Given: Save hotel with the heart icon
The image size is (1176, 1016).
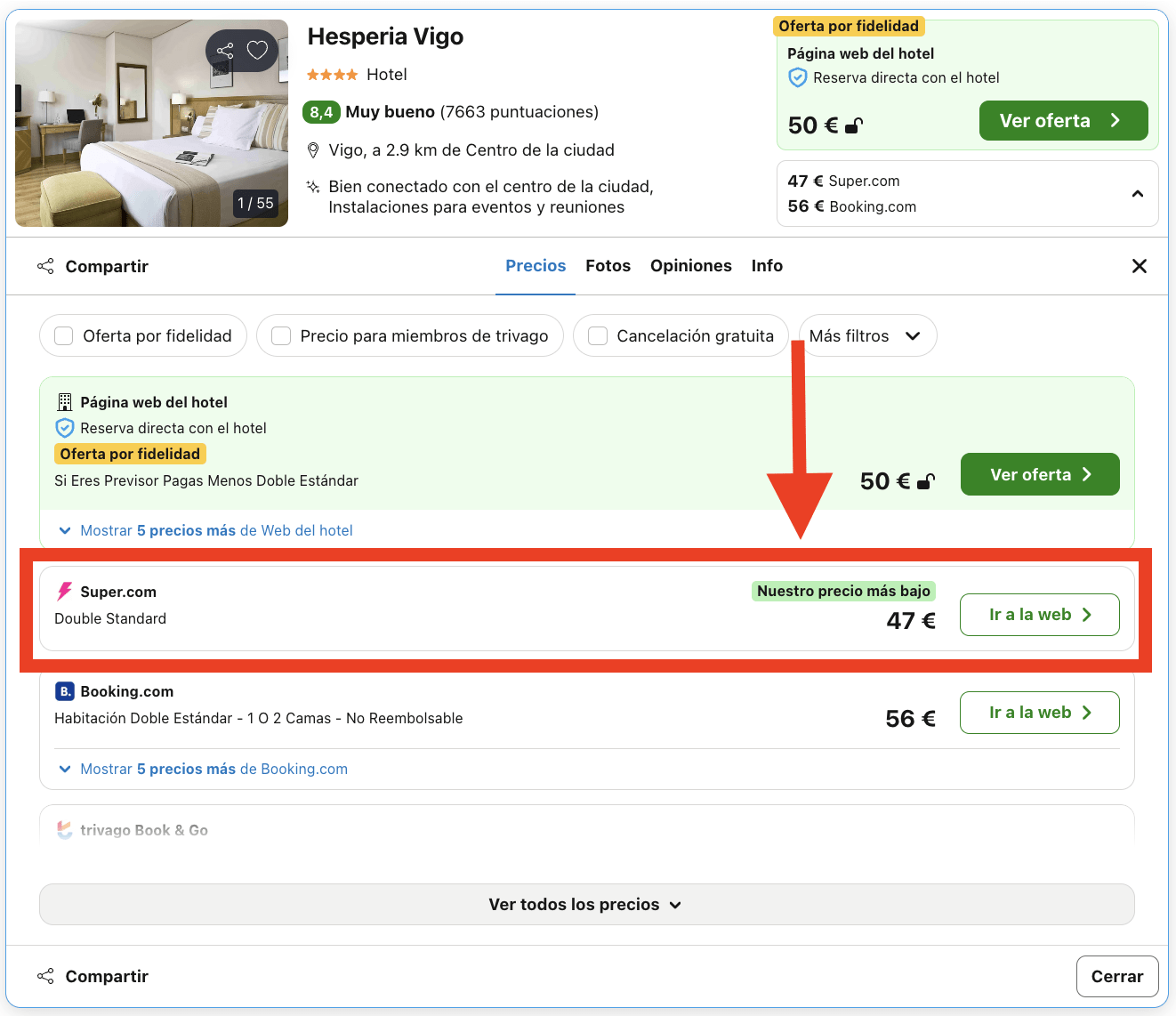Looking at the screenshot, I should point(257,51).
